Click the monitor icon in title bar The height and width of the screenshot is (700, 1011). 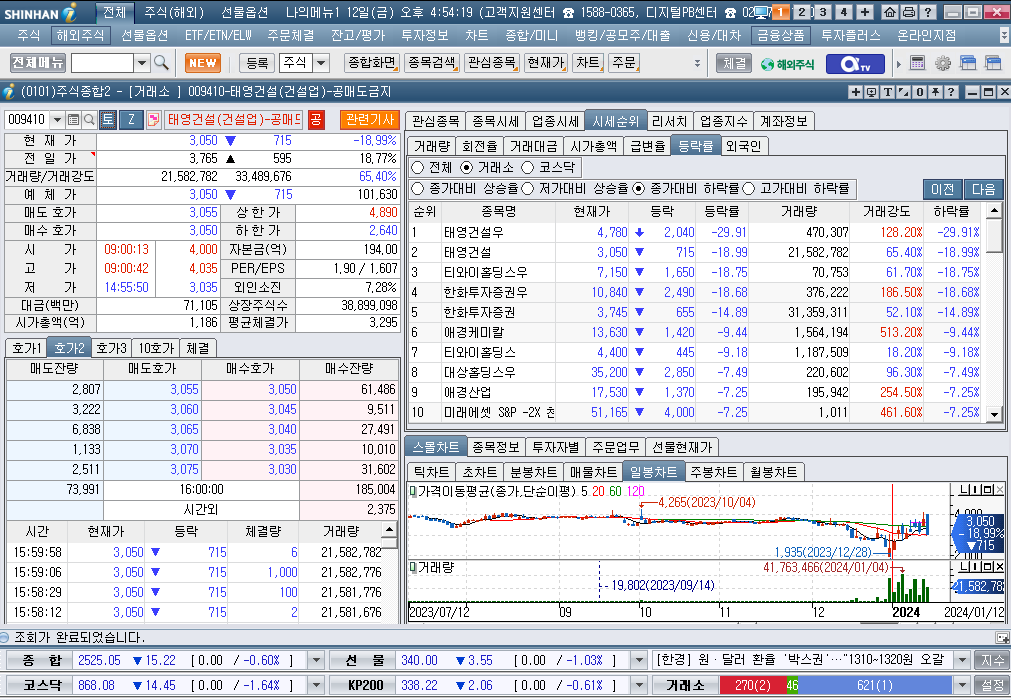click(762, 12)
